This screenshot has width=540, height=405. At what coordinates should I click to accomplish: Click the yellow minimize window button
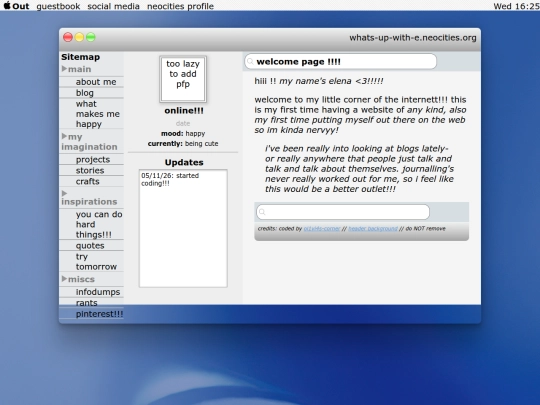79,37
